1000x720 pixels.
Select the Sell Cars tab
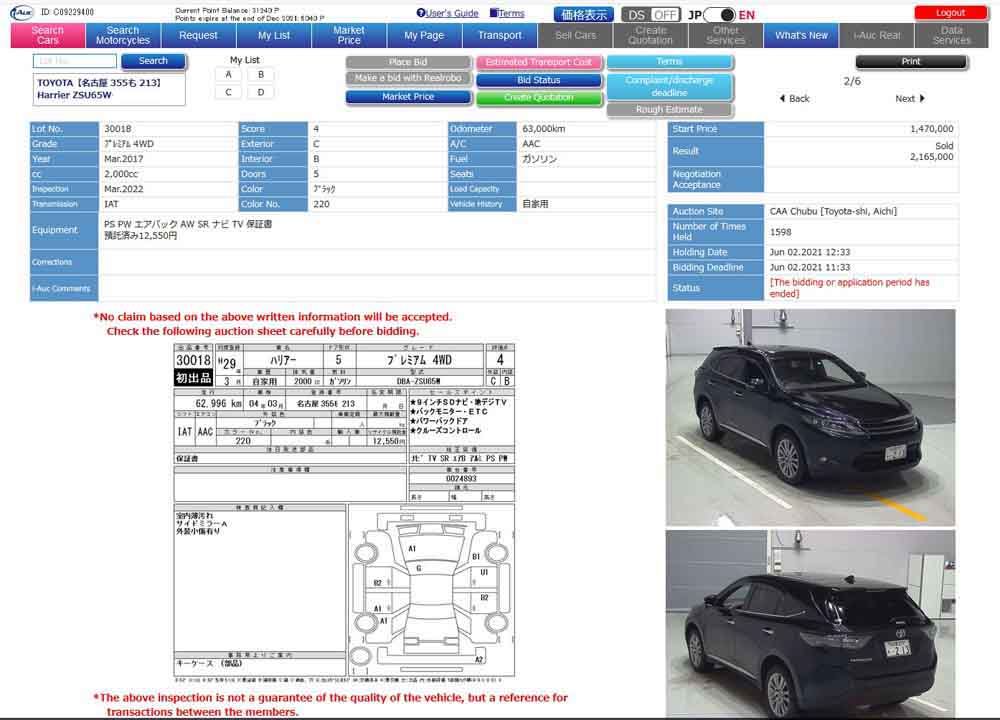[575, 35]
